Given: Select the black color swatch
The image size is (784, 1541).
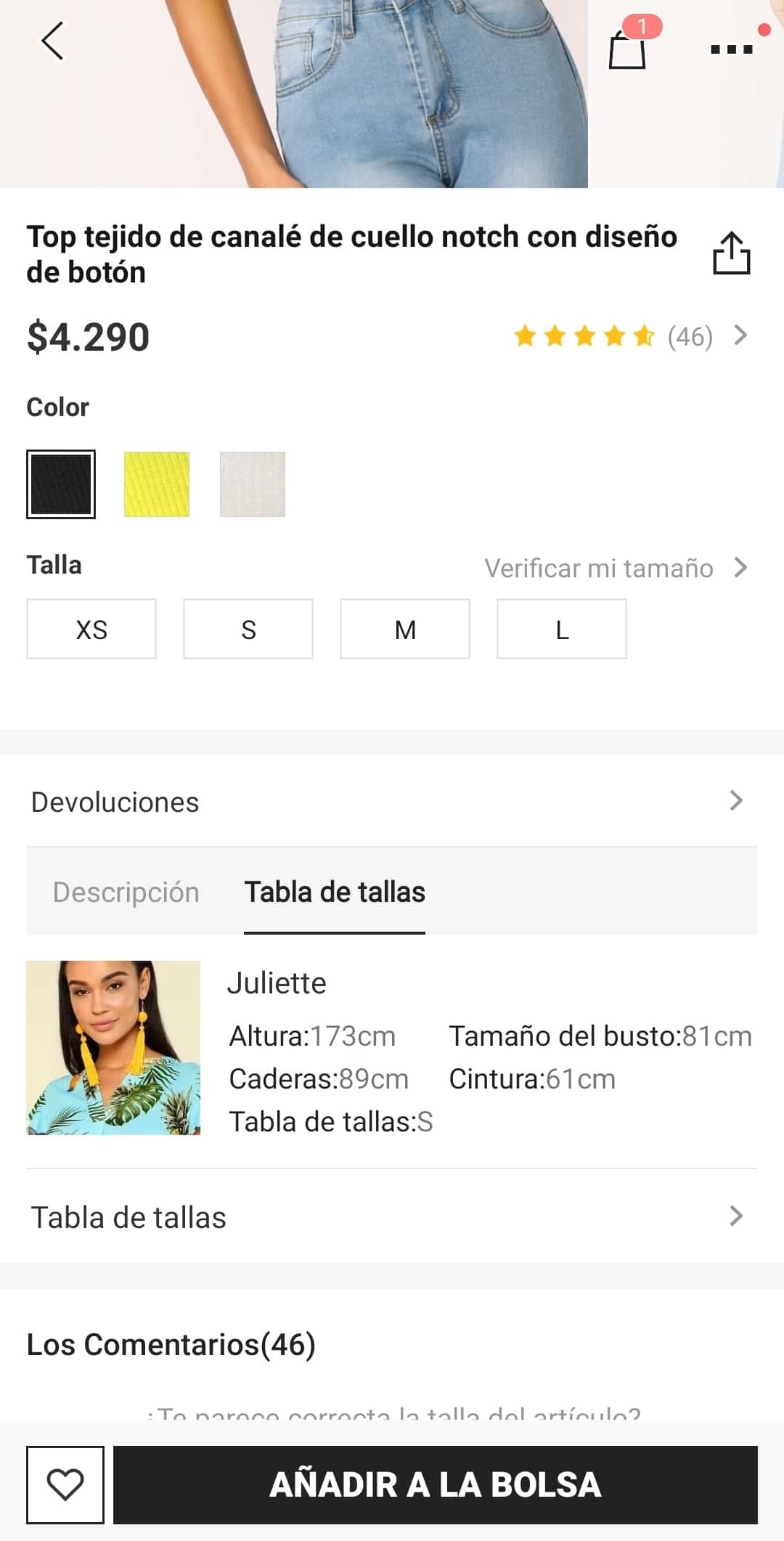Looking at the screenshot, I should click(61, 484).
